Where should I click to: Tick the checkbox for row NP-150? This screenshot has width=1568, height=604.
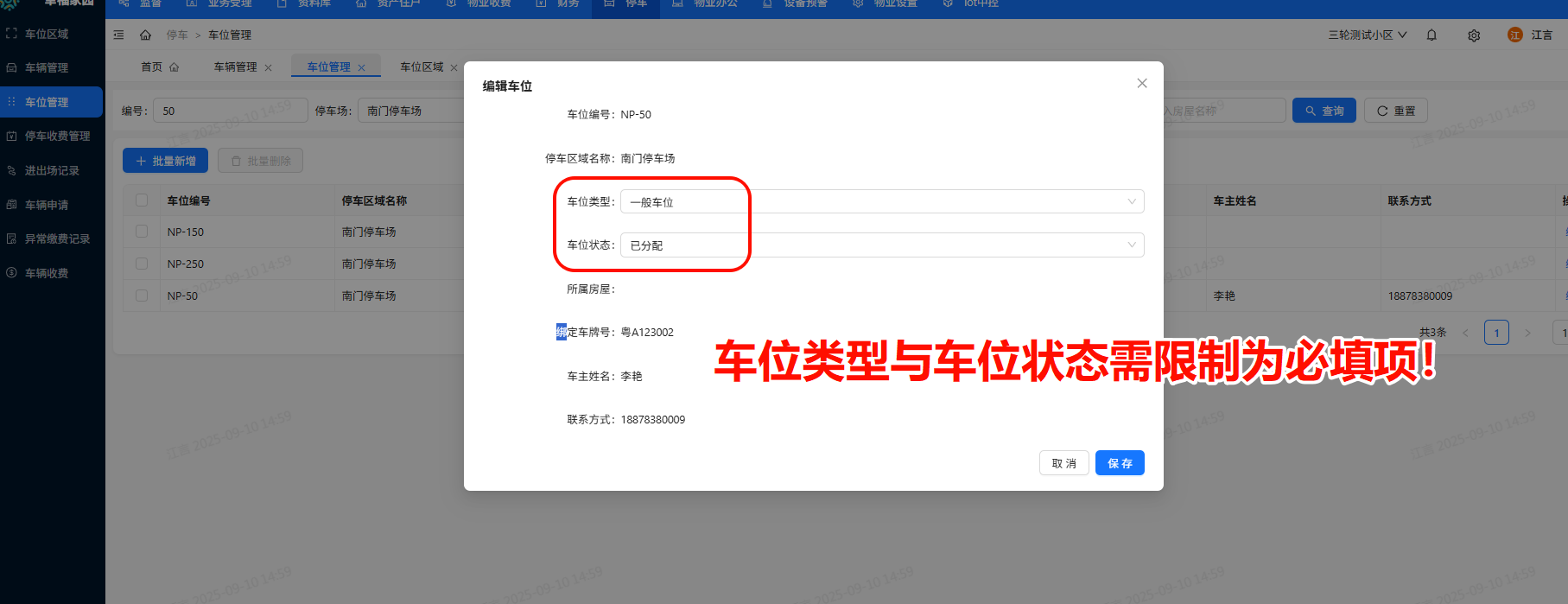[142, 232]
